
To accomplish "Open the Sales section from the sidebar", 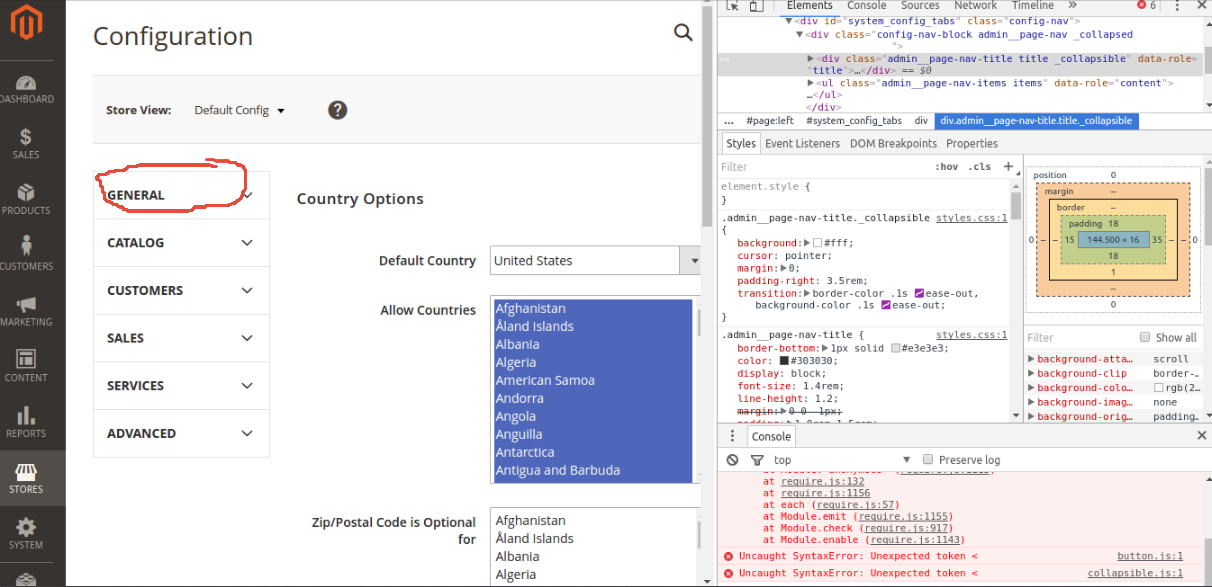I will tap(28, 135).
